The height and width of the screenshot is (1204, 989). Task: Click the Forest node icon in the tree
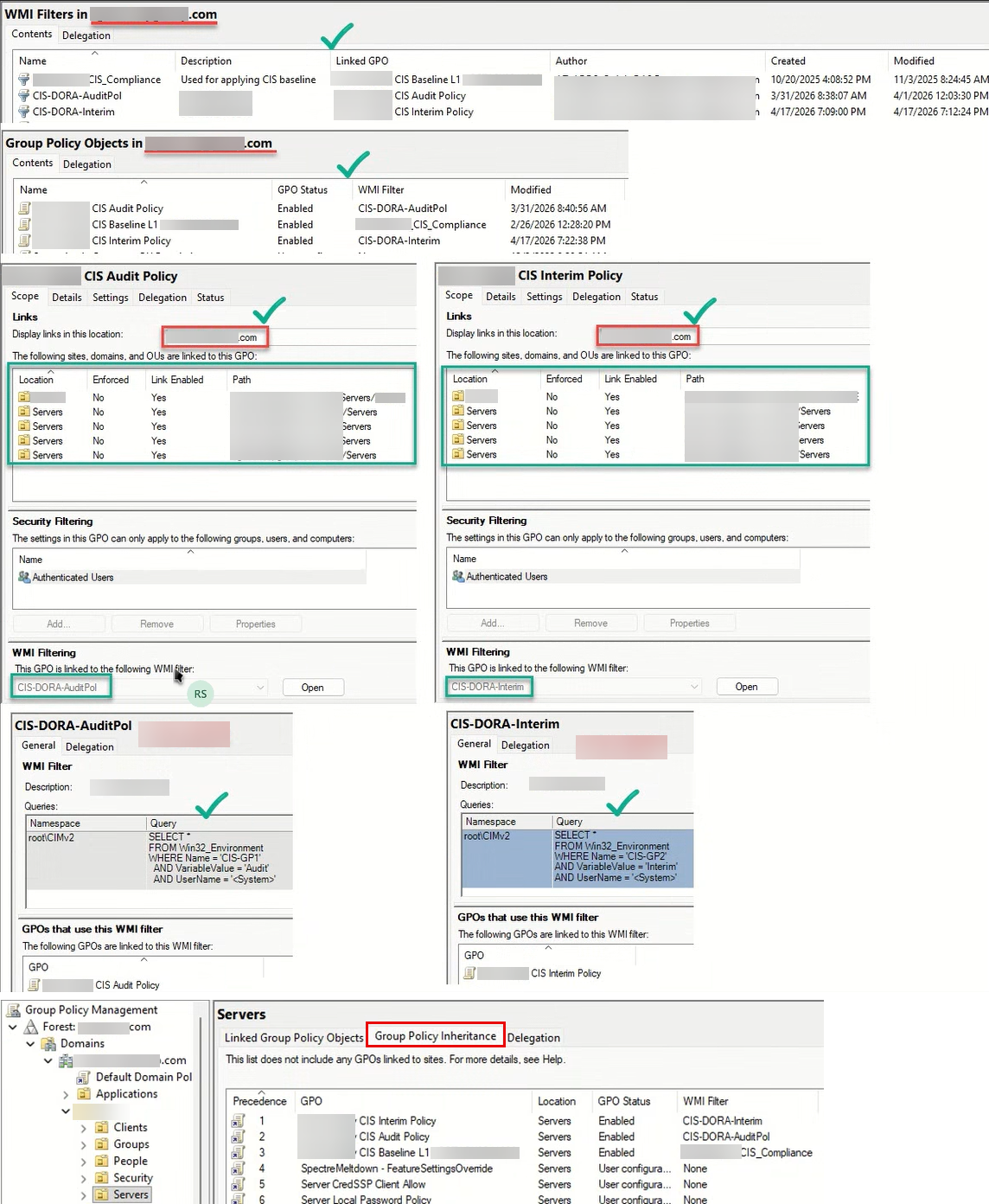pos(31,1027)
